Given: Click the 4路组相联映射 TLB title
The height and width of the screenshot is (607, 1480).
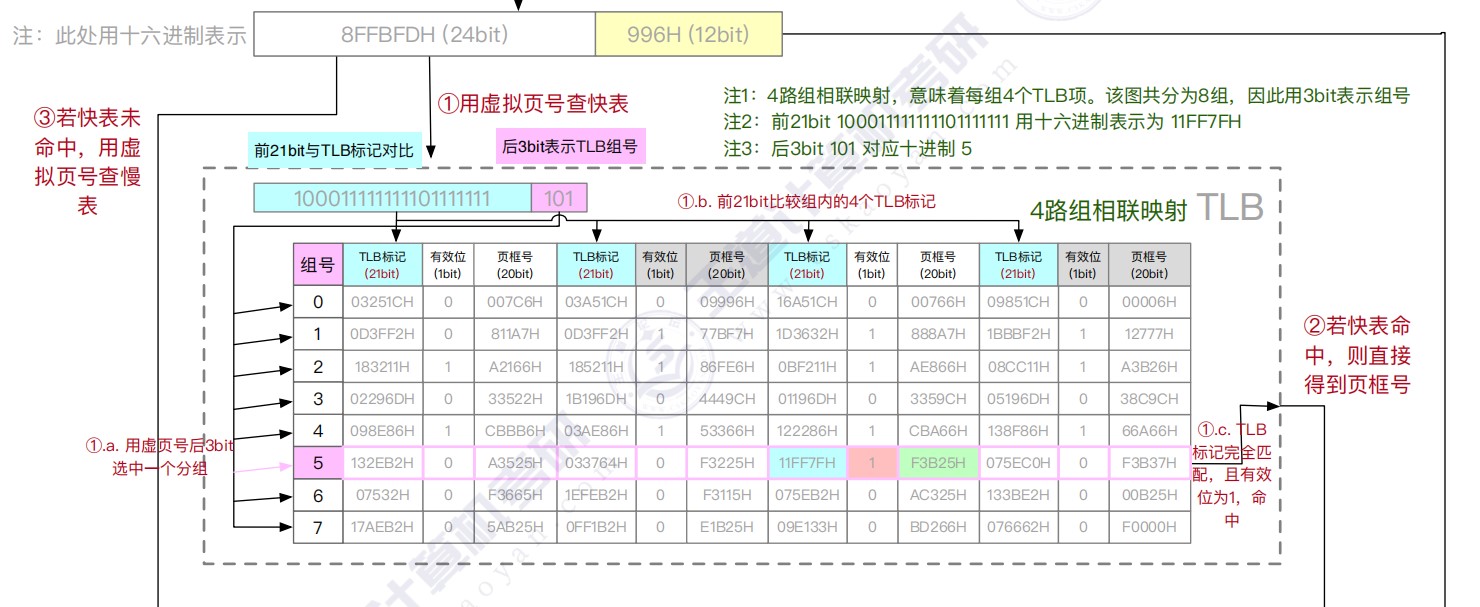Looking at the screenshot, I should (1146, 209).
